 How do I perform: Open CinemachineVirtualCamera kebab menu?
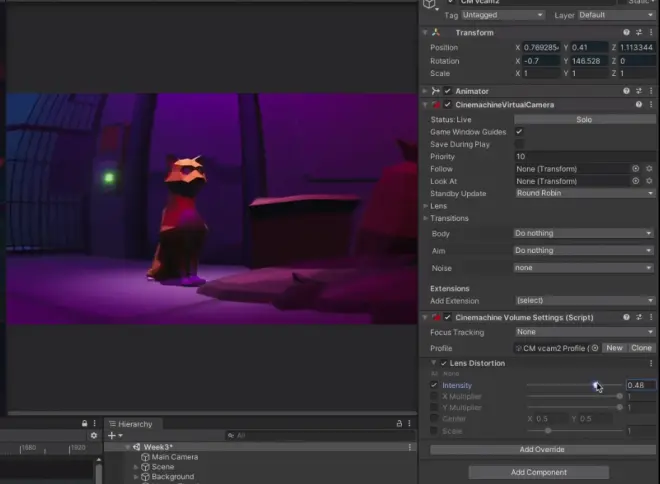(651, 104)
